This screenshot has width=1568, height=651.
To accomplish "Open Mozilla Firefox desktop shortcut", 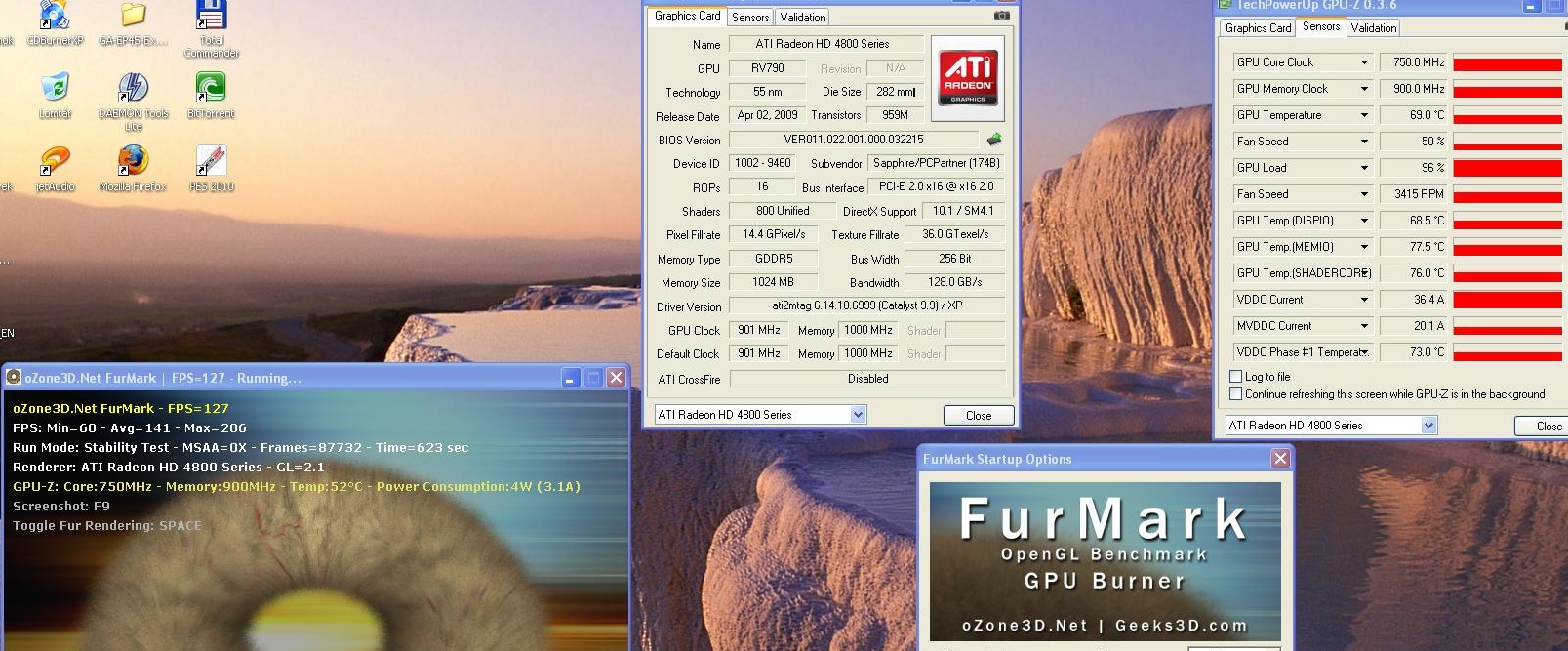I will pyautogui.click(x=134, y=168).
